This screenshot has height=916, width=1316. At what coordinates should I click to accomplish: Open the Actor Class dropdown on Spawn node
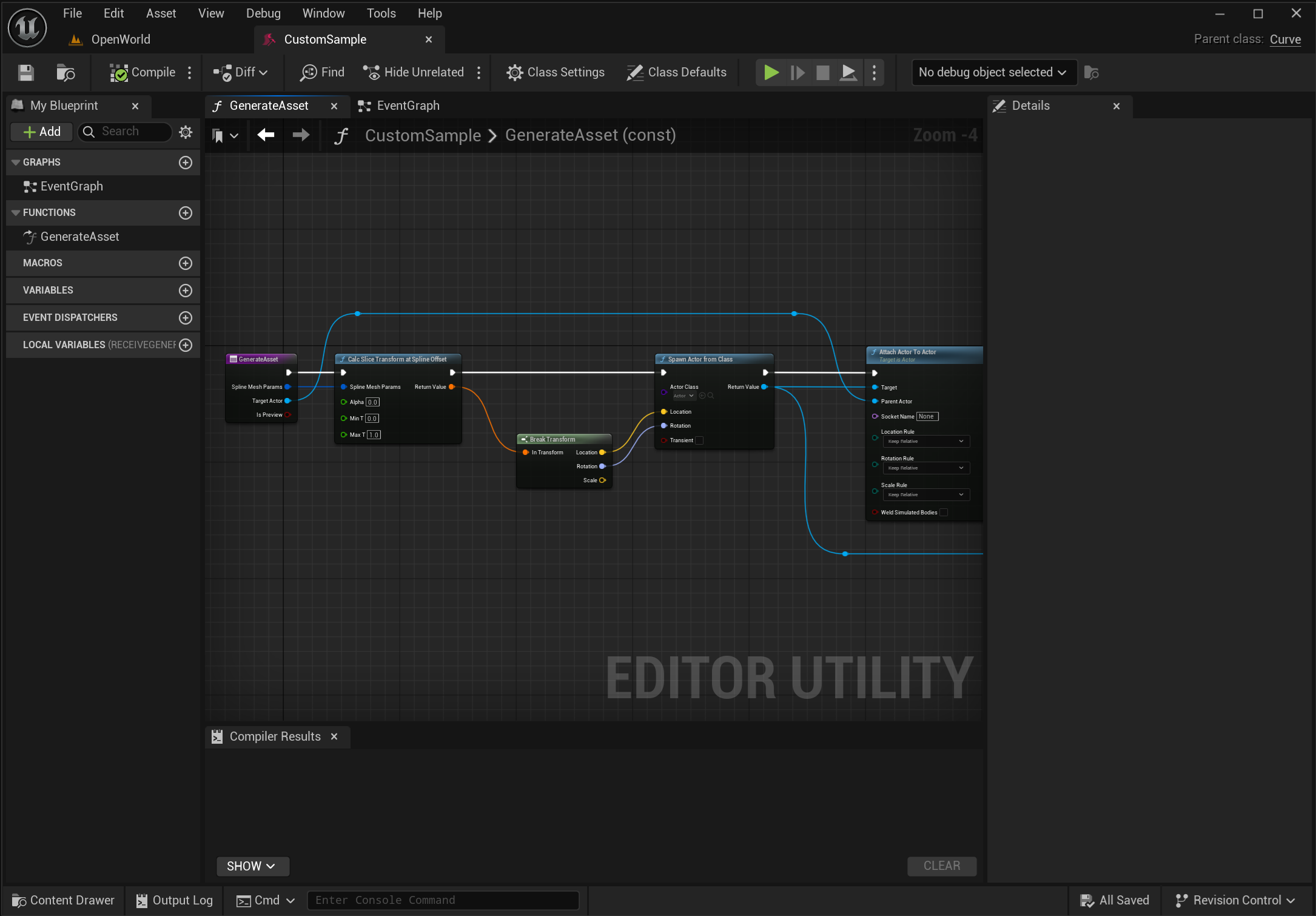pos(683,396)
